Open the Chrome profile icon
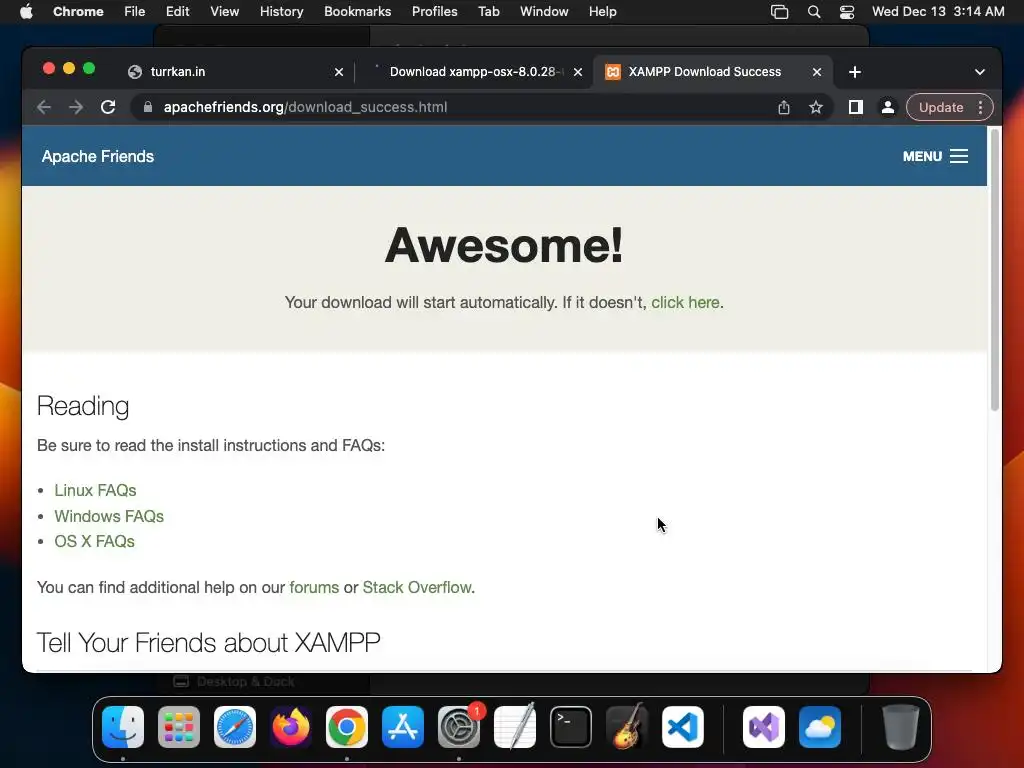Screen dimensions: 1024x768 click(x=888, y=107)
